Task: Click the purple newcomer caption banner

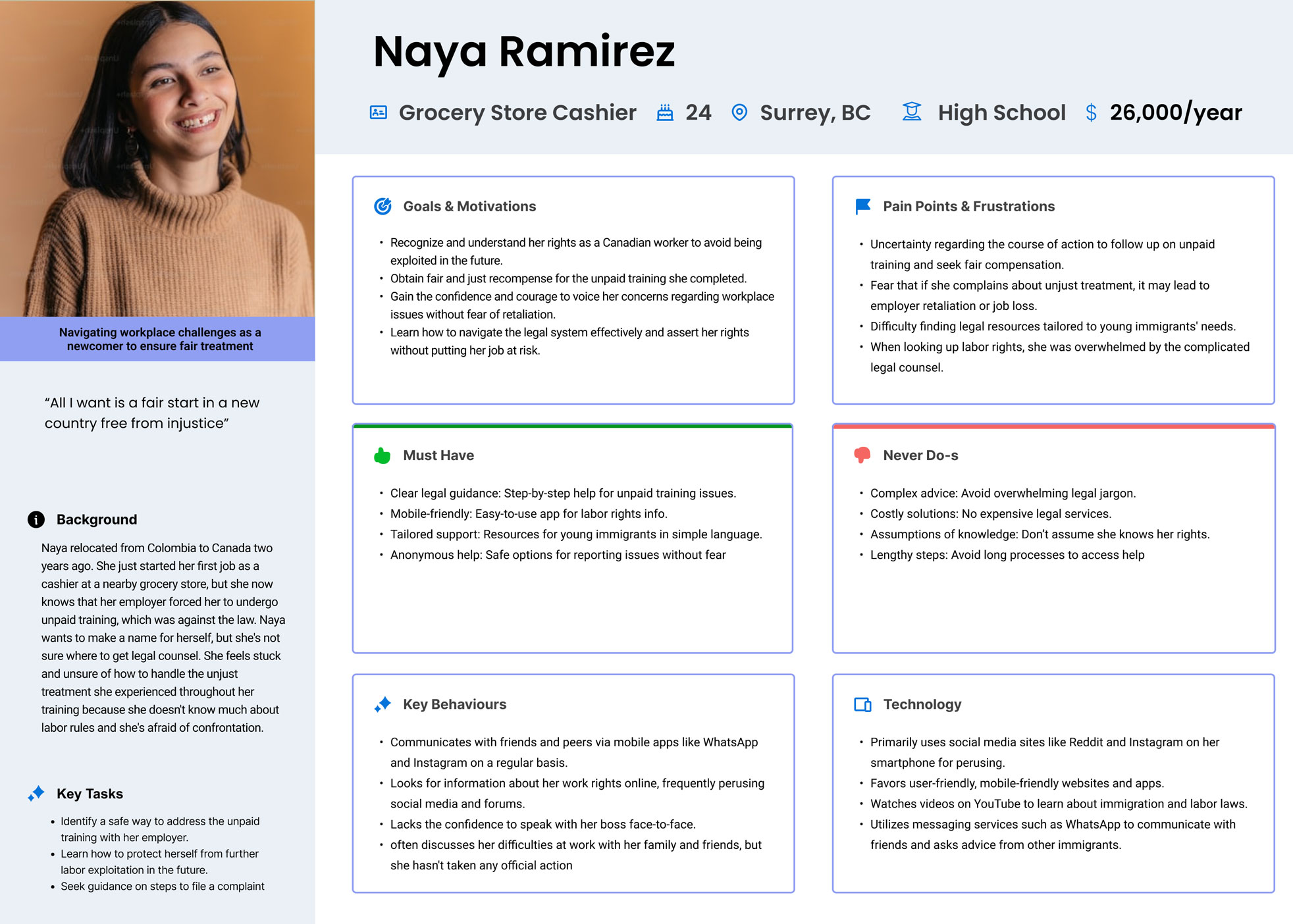Action: (x=157, y=339)
